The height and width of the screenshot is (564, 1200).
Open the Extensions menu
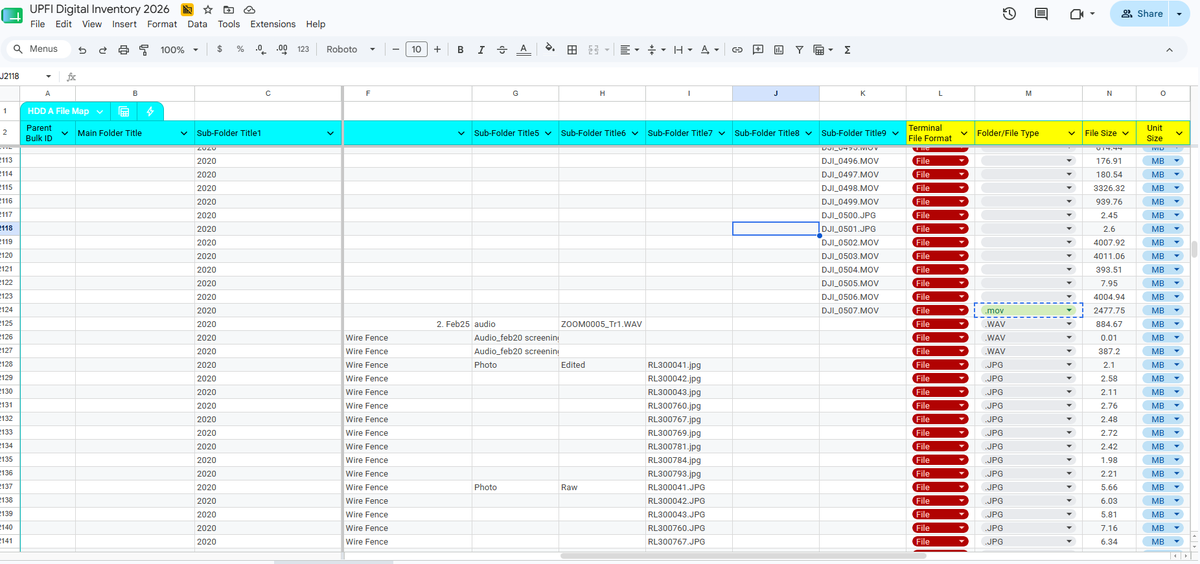pos(273,24)
